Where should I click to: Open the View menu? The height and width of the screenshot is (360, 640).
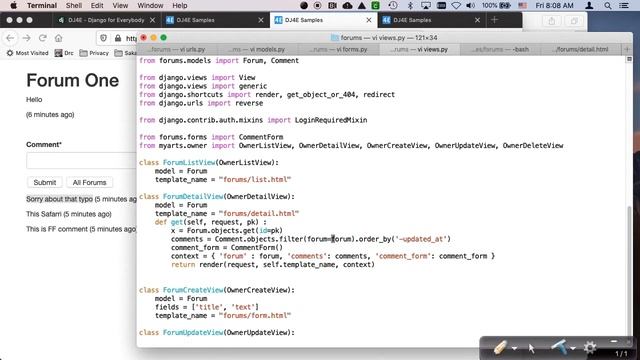tap(120, 6)
